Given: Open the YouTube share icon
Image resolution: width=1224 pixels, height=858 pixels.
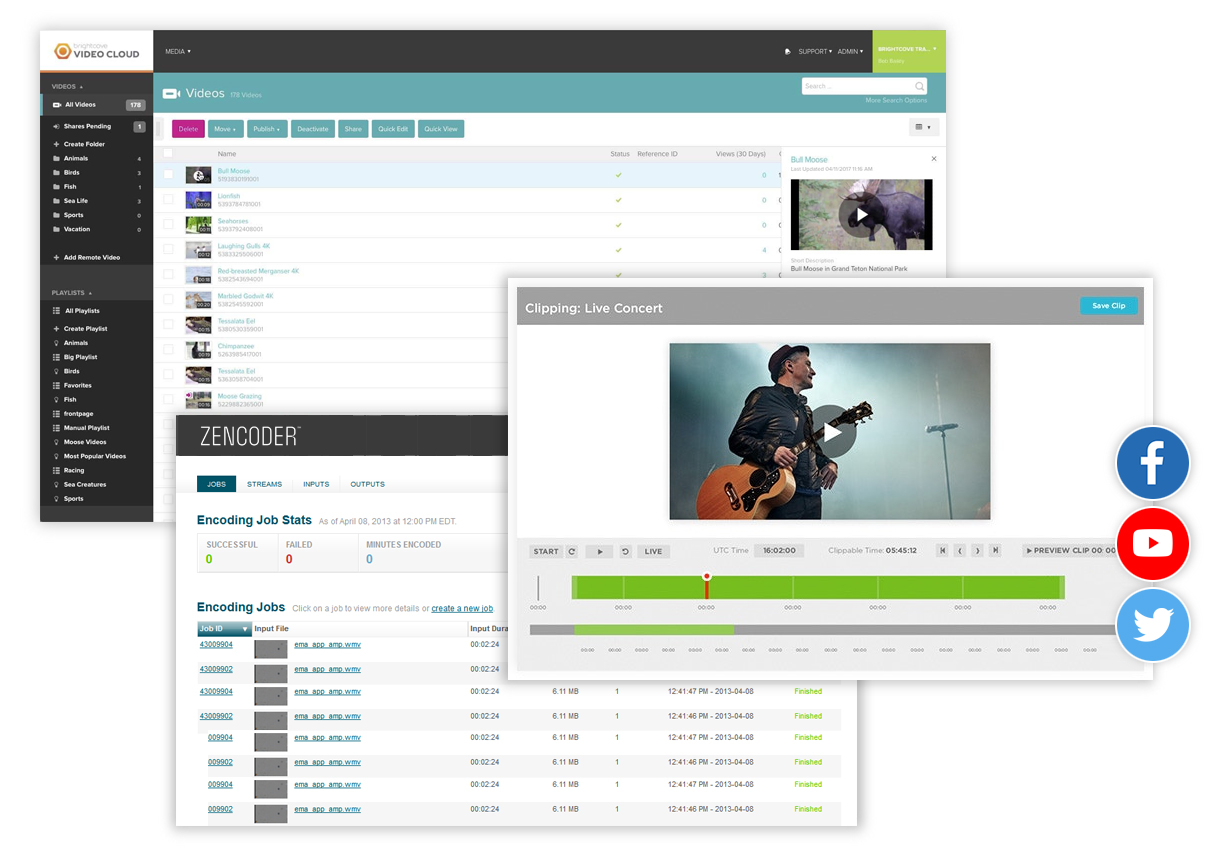Looking at the screenshot, I should coord(1153,544).
